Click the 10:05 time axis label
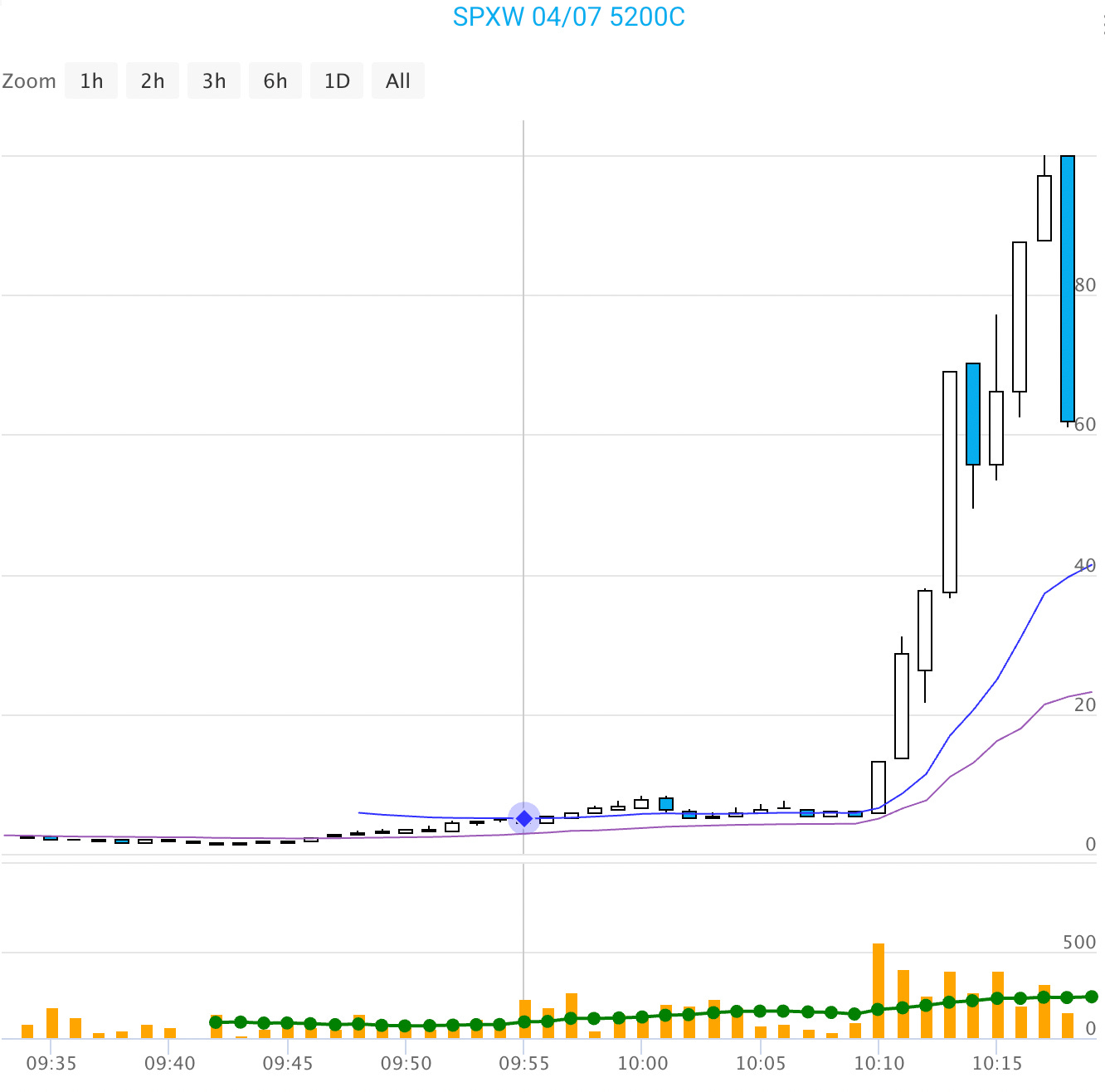Viewport: 1105px width, 1092px height. tap(761, 1063)
